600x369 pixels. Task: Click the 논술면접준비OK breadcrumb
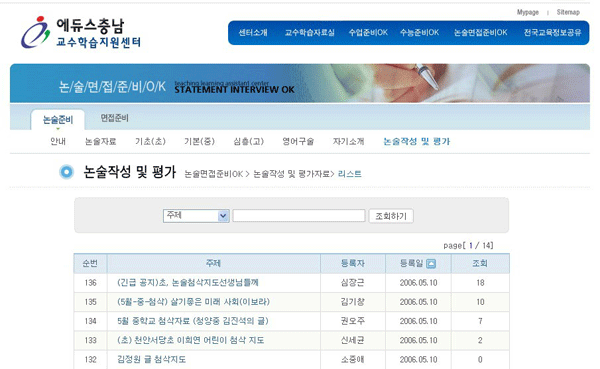[214, 174]
